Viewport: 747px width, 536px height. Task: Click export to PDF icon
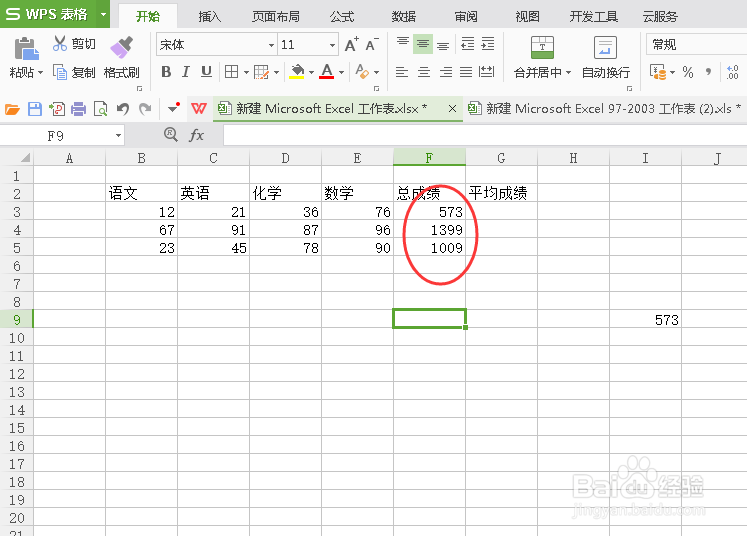point(57,109)
